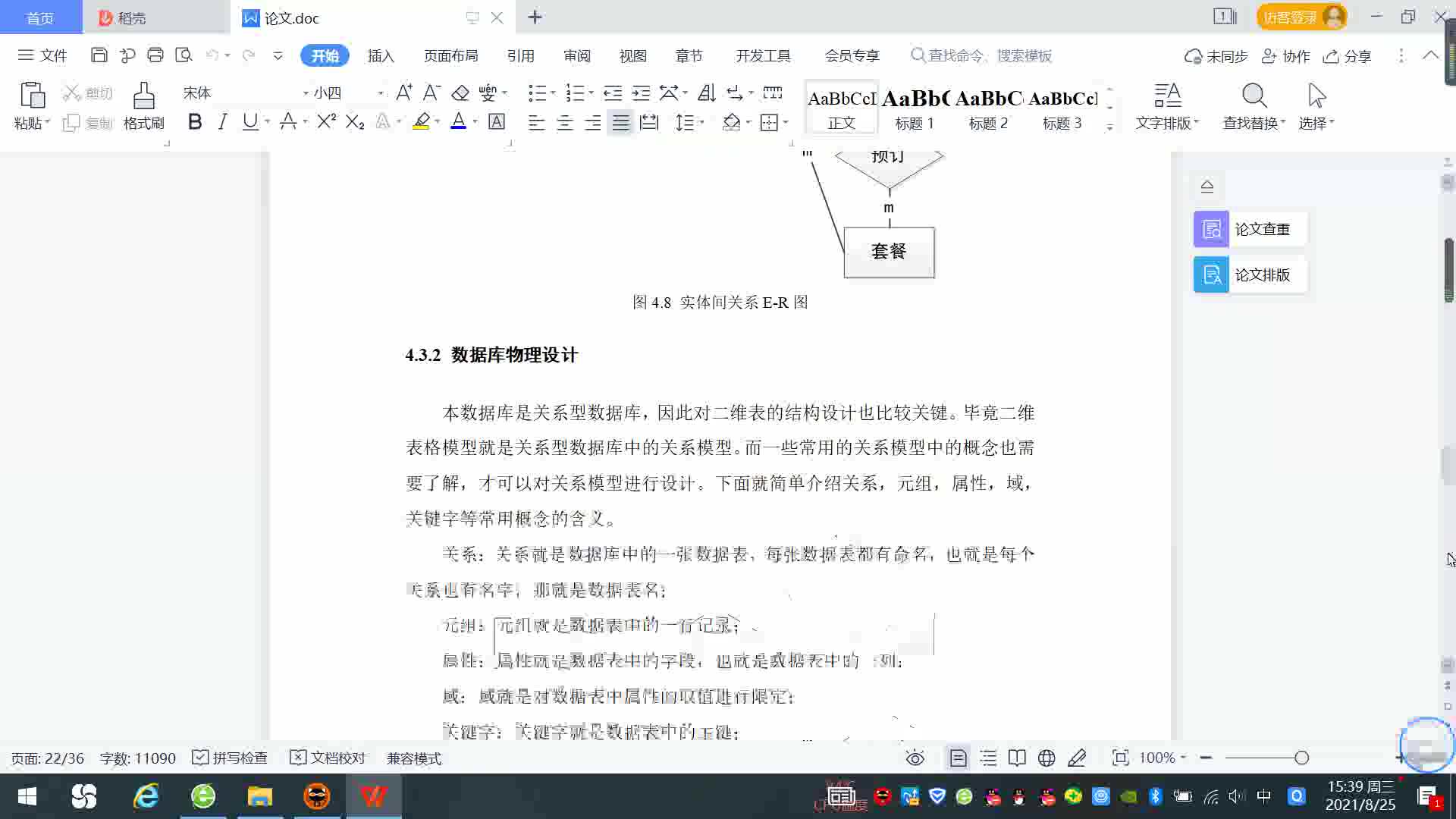Open the 页面布局 ribbon tab
The image size is (1456, 819).
(450, 56)
